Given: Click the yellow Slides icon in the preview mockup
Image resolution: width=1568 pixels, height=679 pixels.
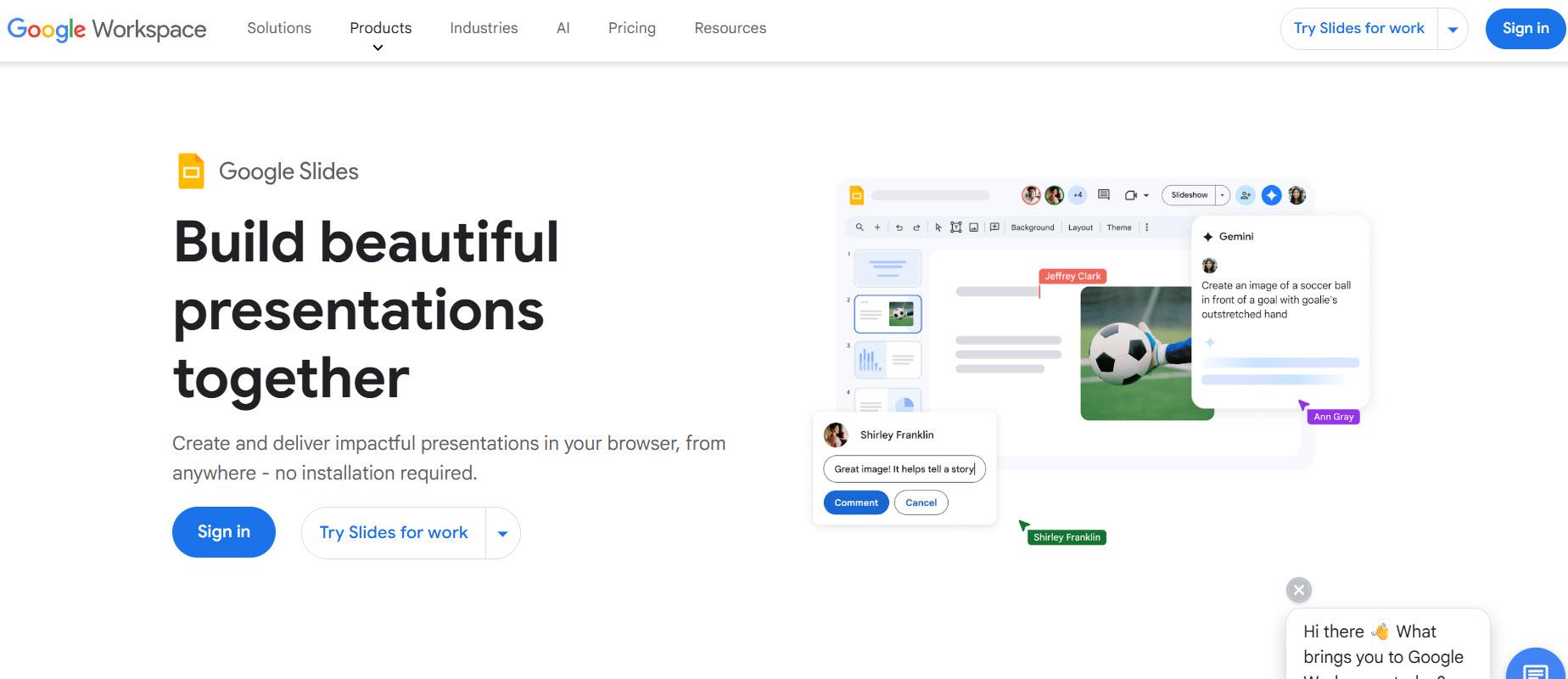Looking at the screenshot, I should (857, 195).
